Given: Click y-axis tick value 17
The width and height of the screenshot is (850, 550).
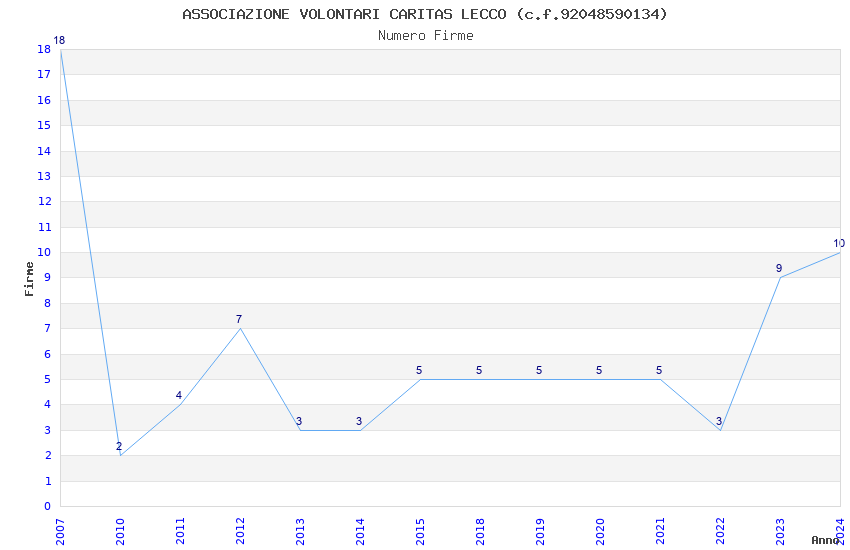Looking at the screenshot, I should [44, 75].
